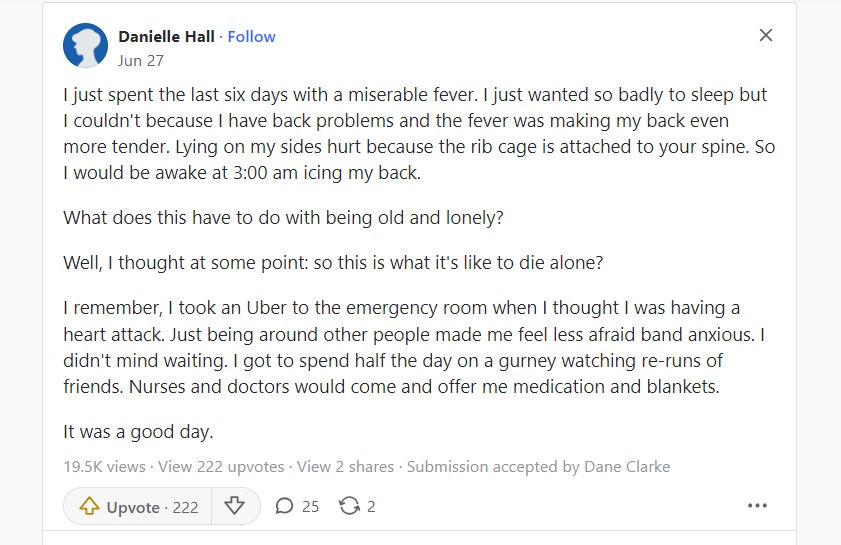Click the 'old and lonely' question paragraph
Image resolution: width=841 pixels, height=545 pixels.
(x=283, y=218)
